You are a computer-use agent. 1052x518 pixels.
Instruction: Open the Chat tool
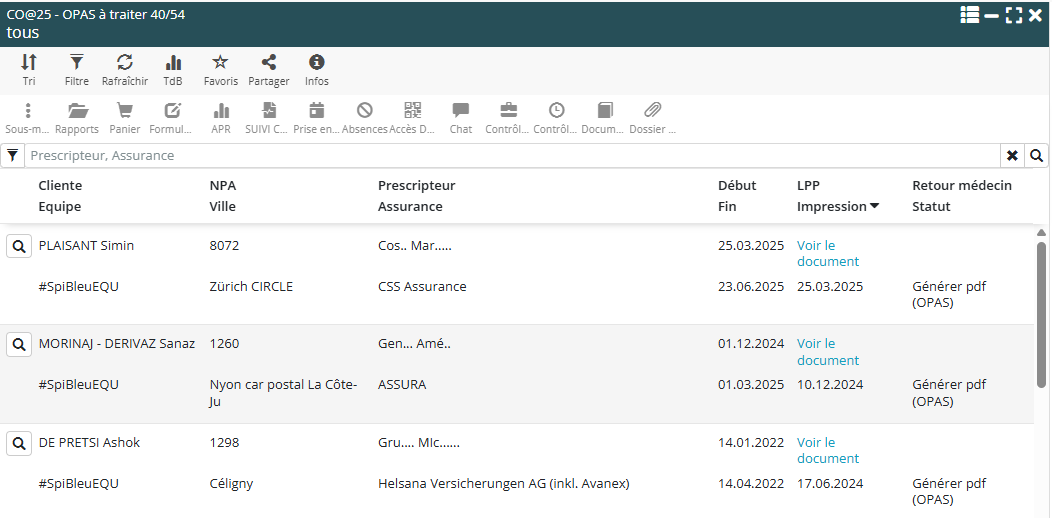coord(461,111)
